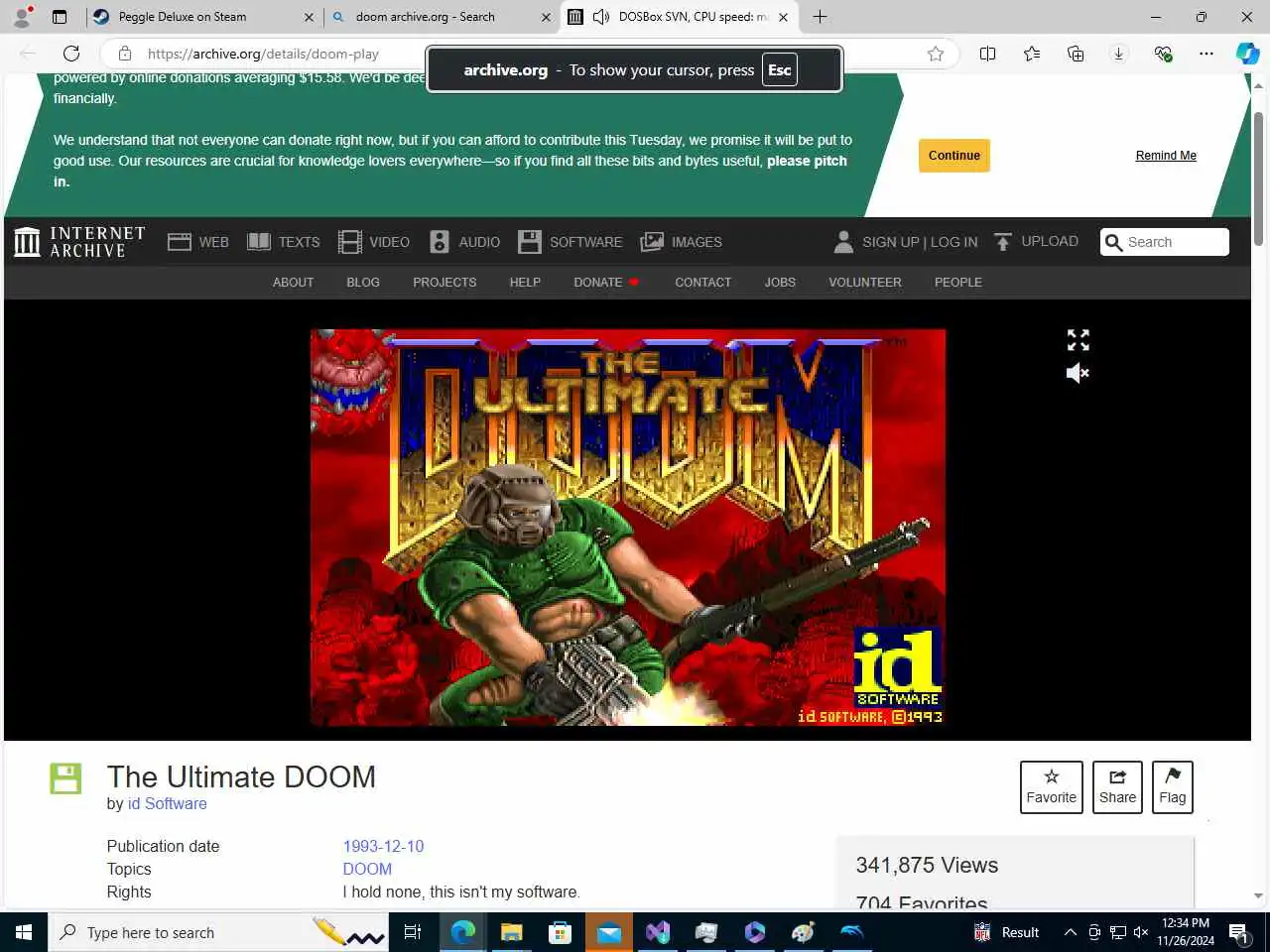Click the Remind Me link
This screenshot has height=952, width=1270.
click(1166, 156)
